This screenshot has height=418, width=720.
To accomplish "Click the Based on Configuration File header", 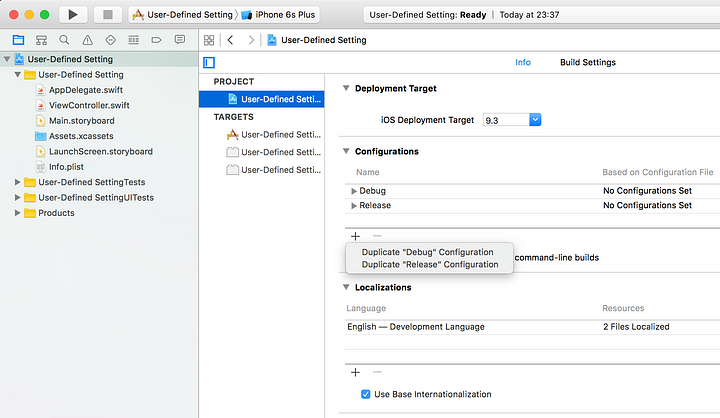I will [x=658, y=172].
